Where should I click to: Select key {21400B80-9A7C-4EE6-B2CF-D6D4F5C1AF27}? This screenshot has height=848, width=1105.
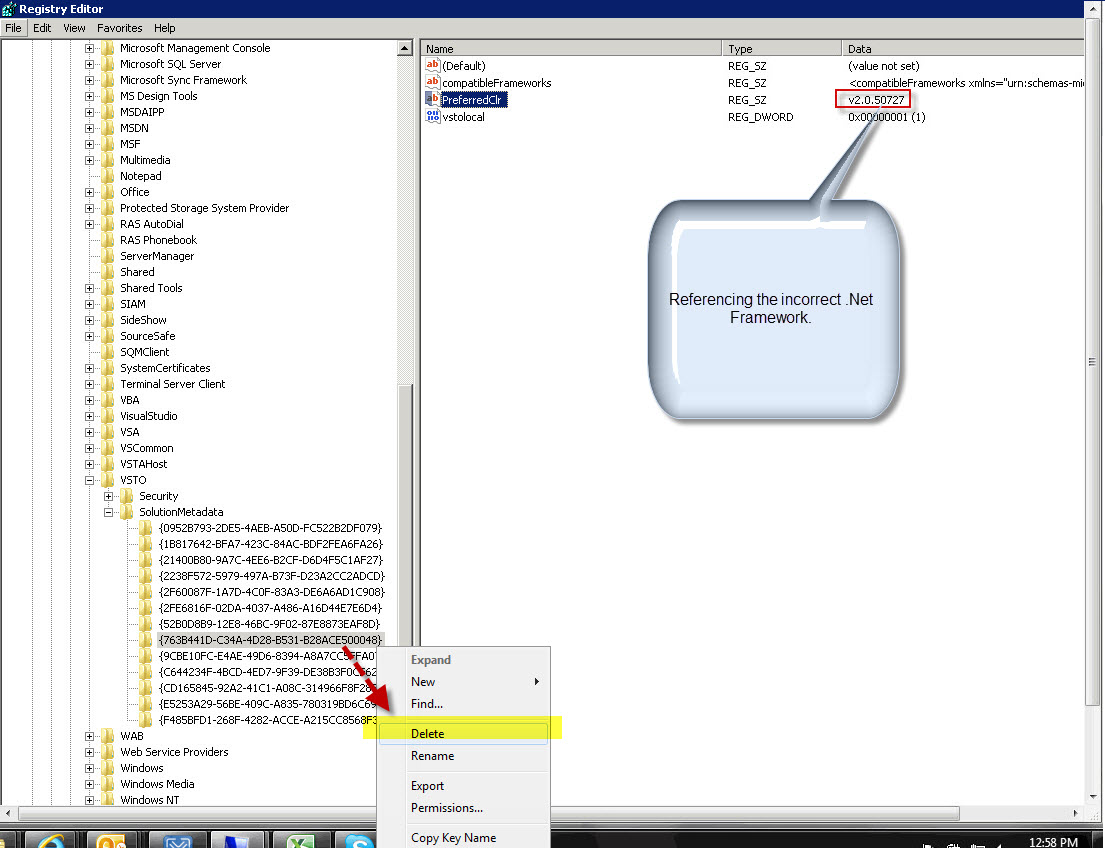pos(271,560)
